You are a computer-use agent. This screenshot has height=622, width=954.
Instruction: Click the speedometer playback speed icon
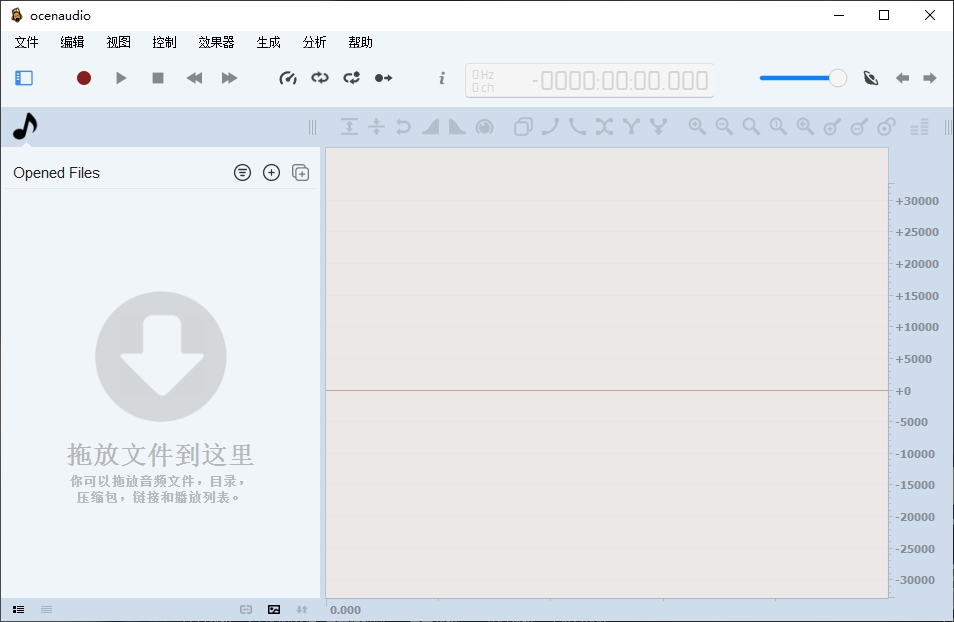click(x=288, y=78)
